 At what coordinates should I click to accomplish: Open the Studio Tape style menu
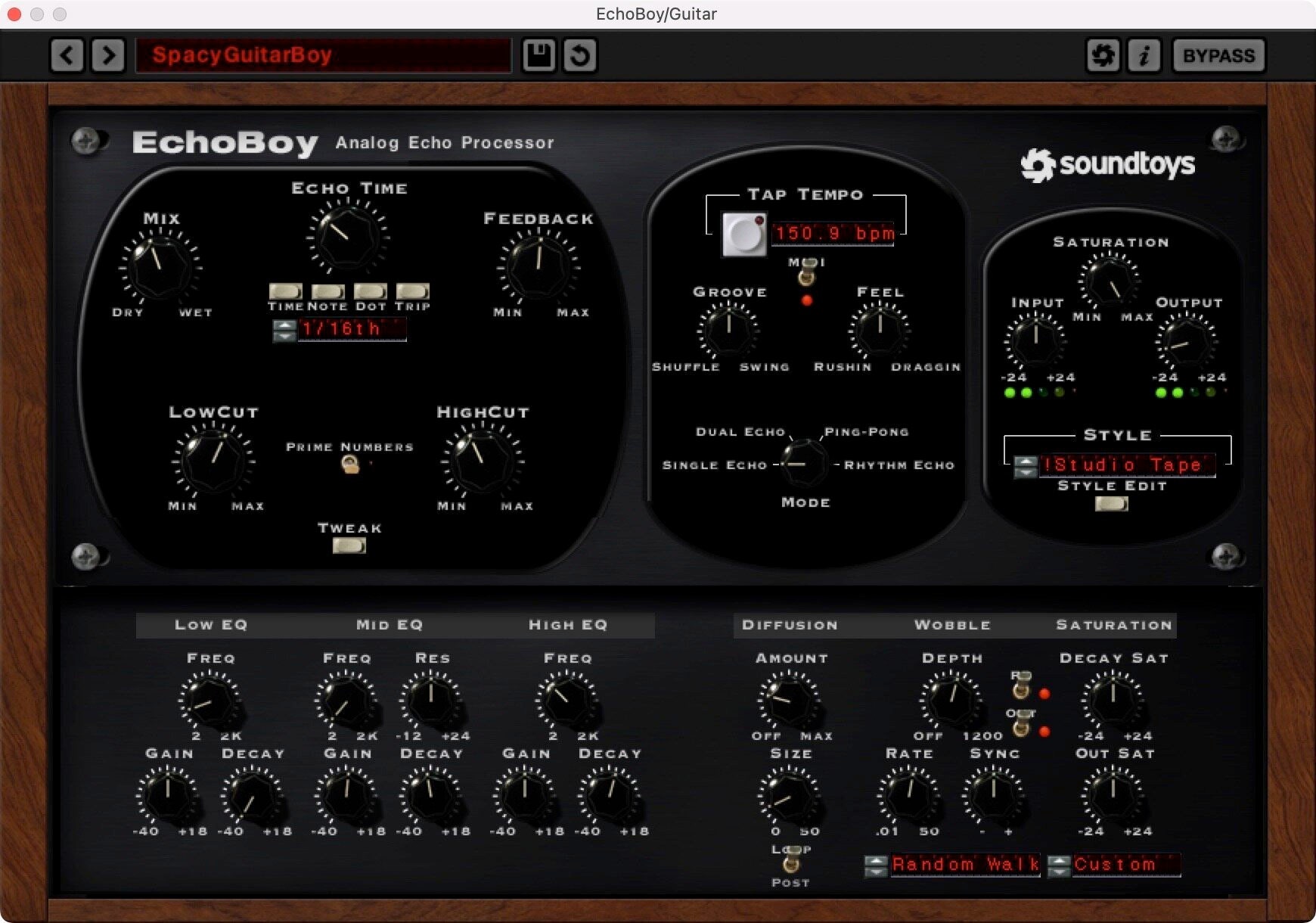click(x=1127, y=465)
